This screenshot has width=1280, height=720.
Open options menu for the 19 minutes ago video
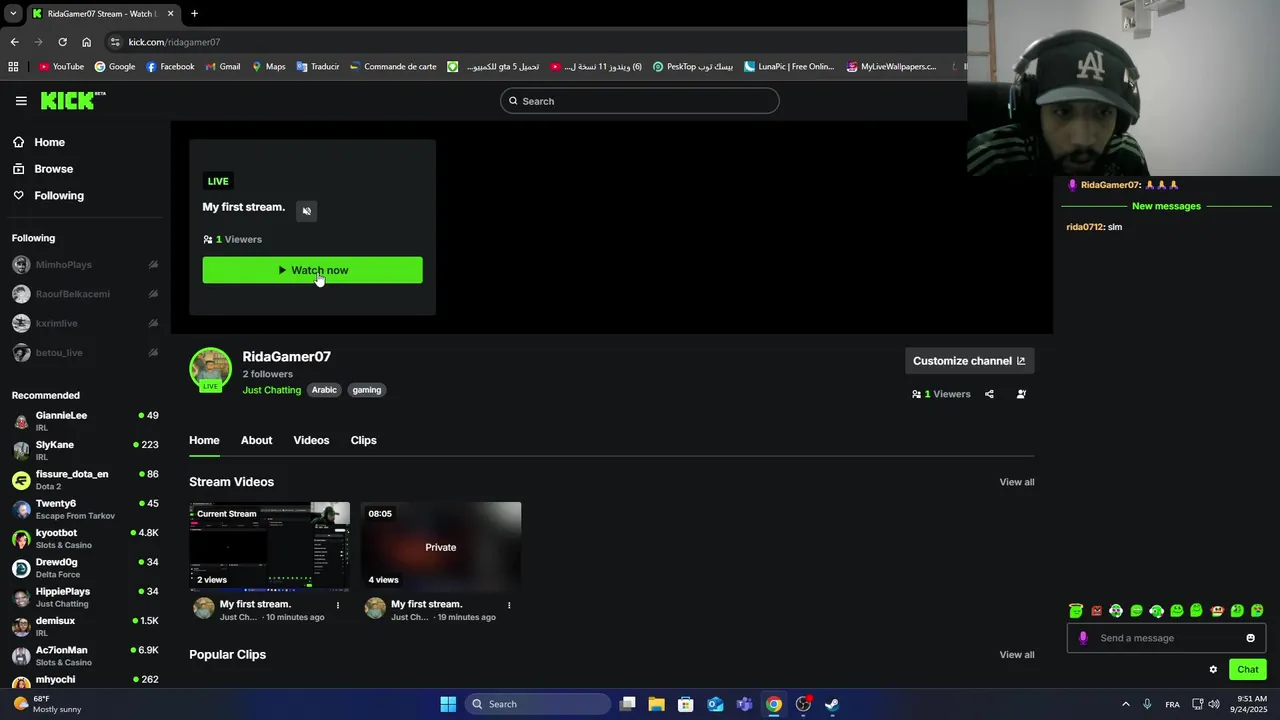(x=509, y=605)
